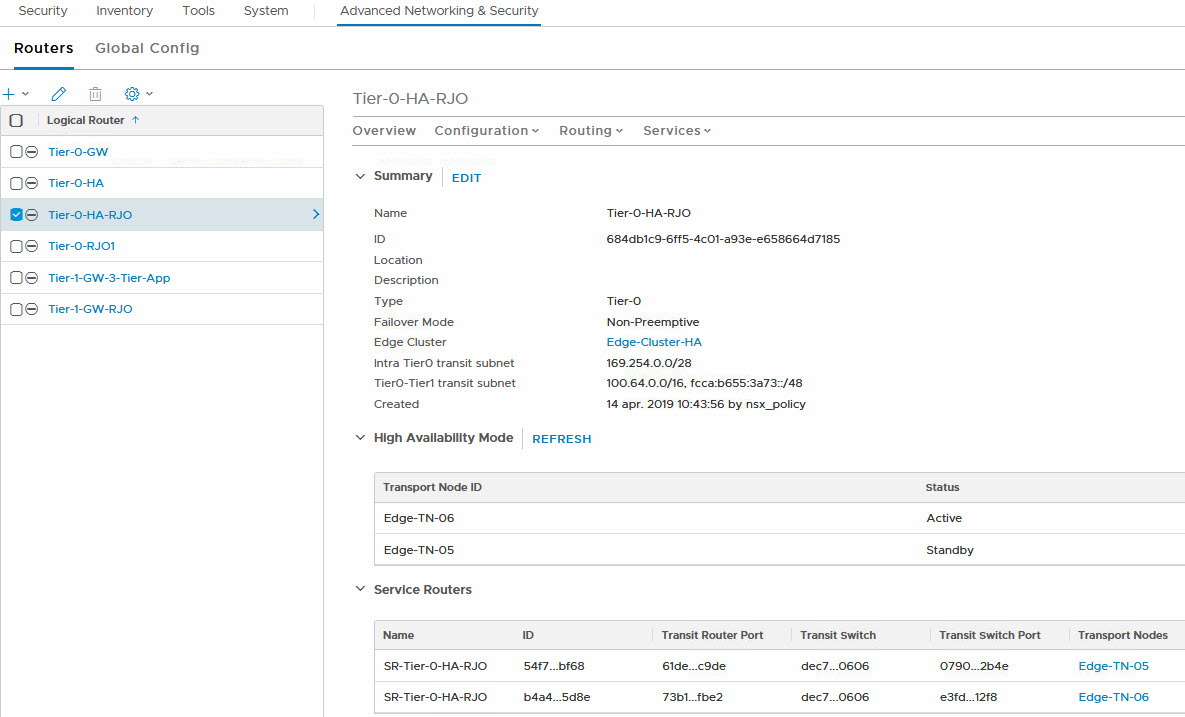Click the status icon next to Tier-0-GW
1185x717 pixels.
[x=32, y=152]
